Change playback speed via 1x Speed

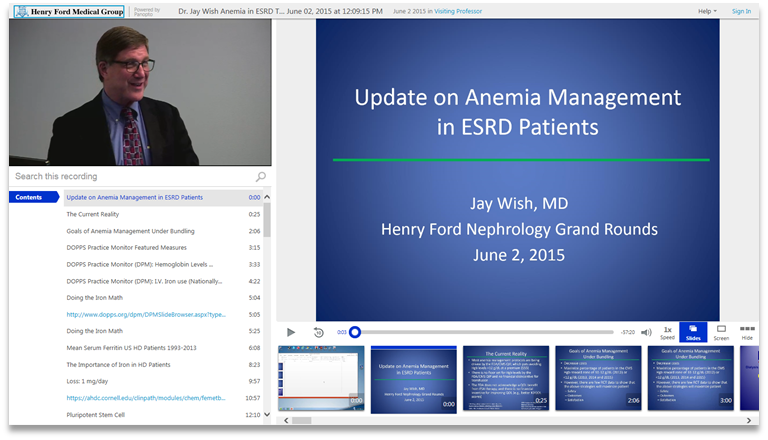click(667, 333)
